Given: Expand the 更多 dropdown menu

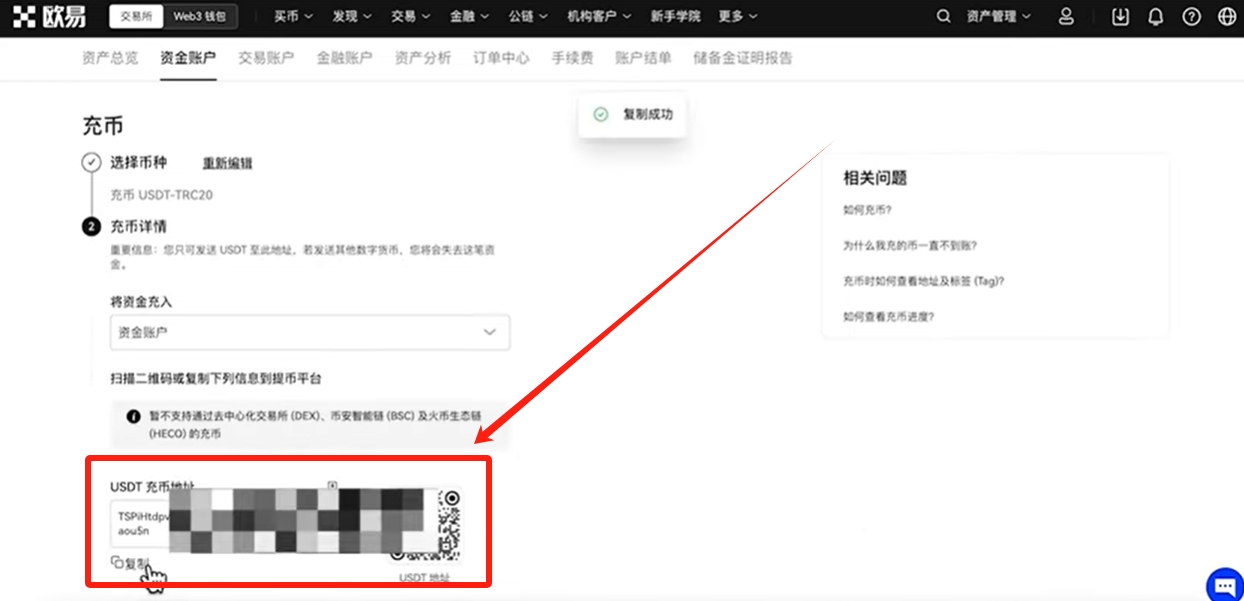Looking at the screenshot, I should click(x=738, y=17).
